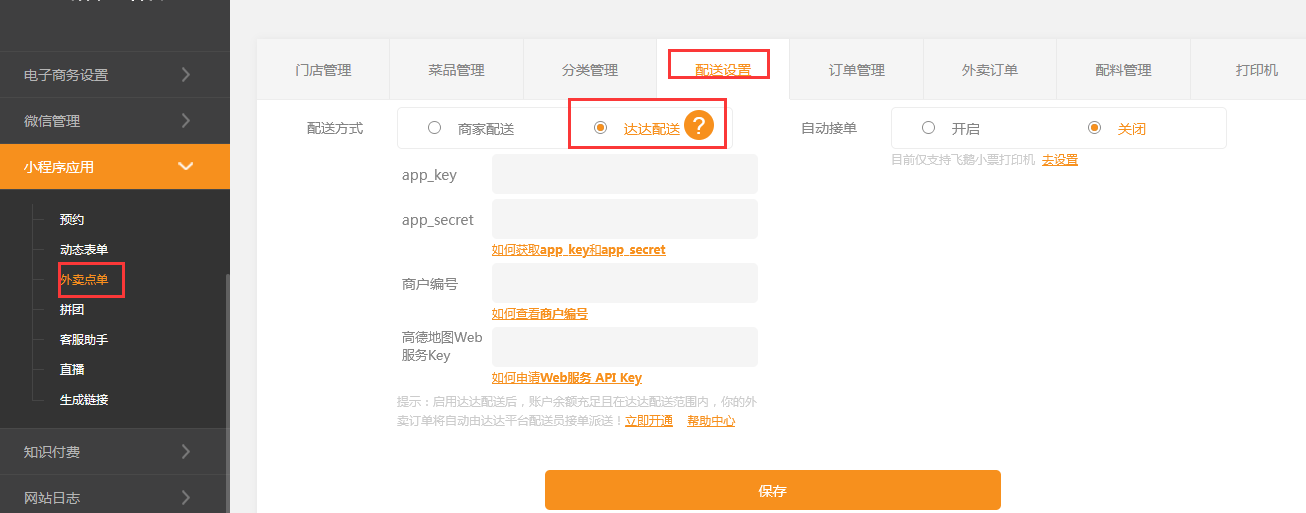Click the orange 保存 button
1306x513 pixels.
tap(772, 491)
